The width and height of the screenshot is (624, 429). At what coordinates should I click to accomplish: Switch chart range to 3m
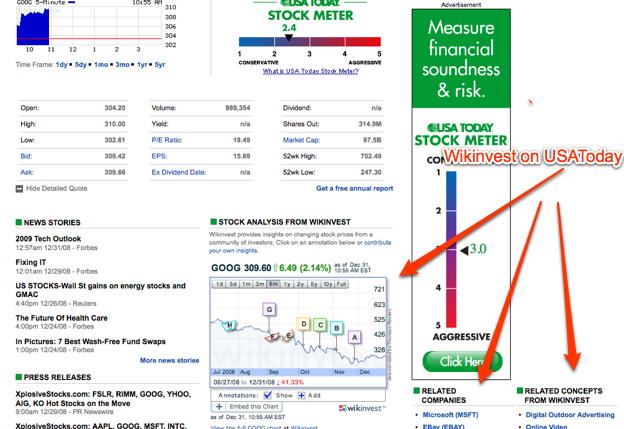pos(260,284)
